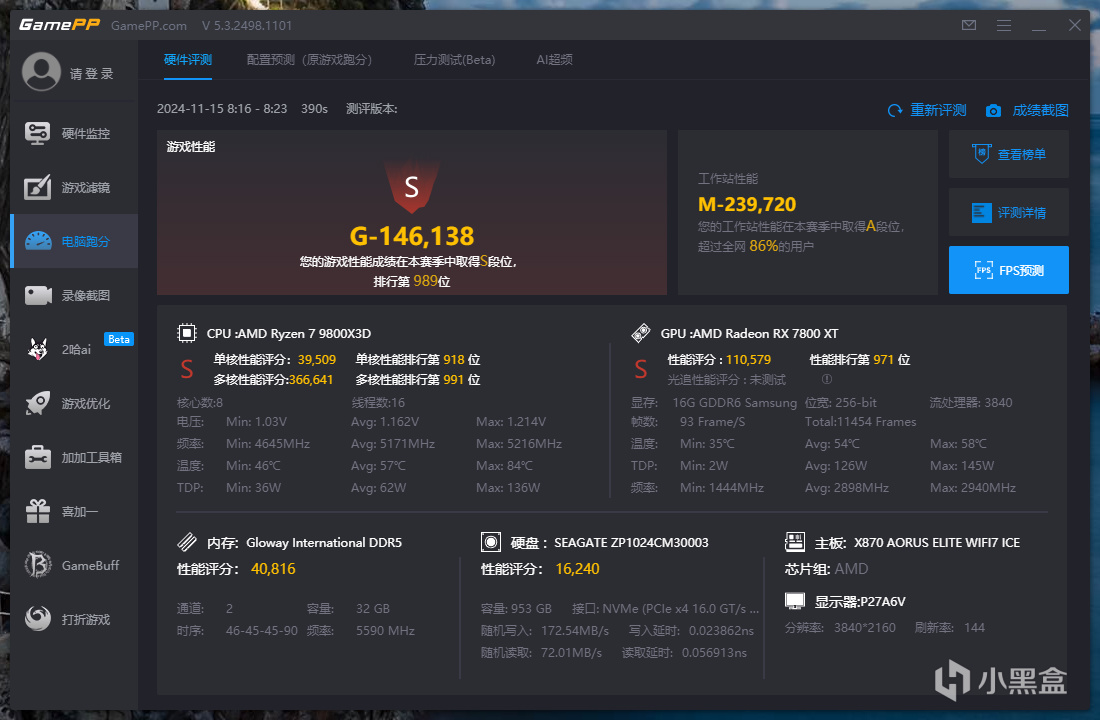
Task: Click the CPU chip icon
Action: 187,333
